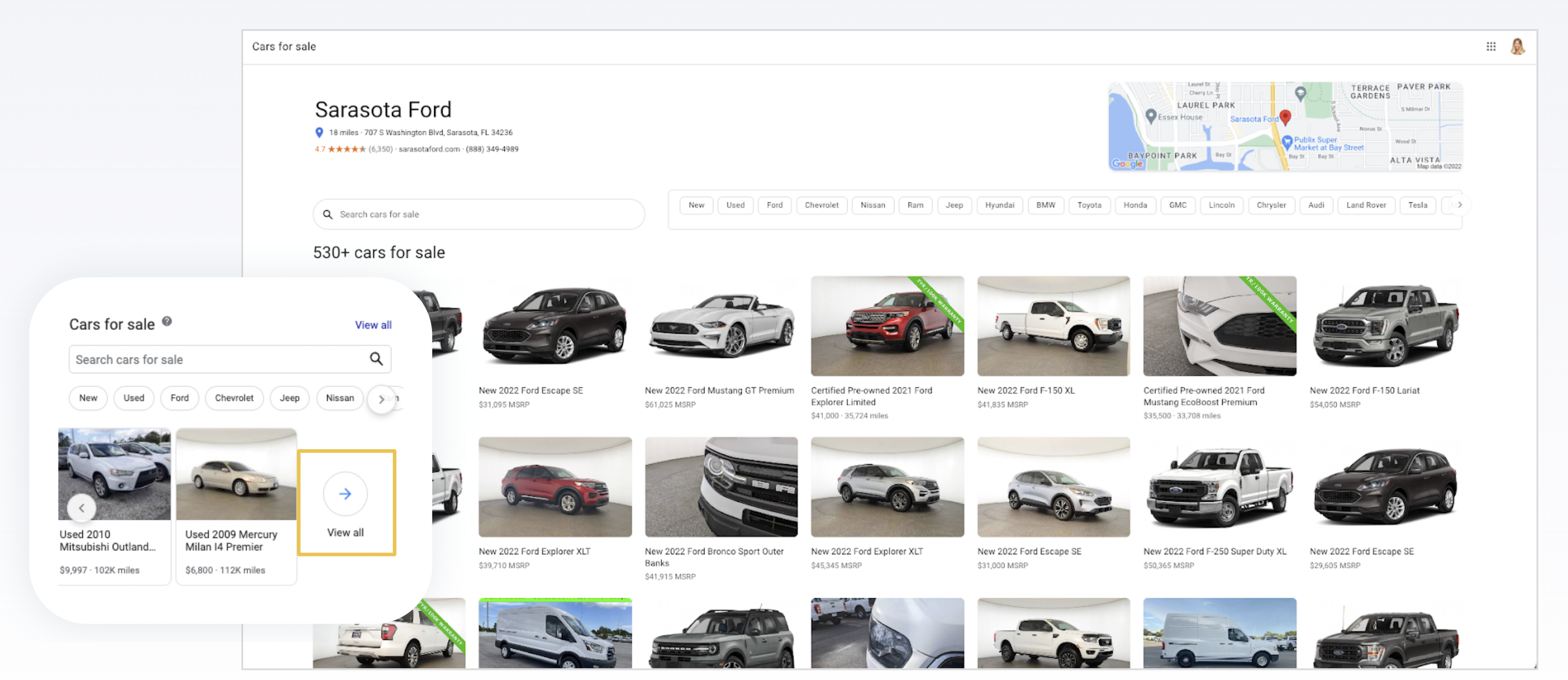Click the Essex House map pin
The width and height of the screenshot is (1568, 680).
pyautogui.click(x=1151, y=116)
